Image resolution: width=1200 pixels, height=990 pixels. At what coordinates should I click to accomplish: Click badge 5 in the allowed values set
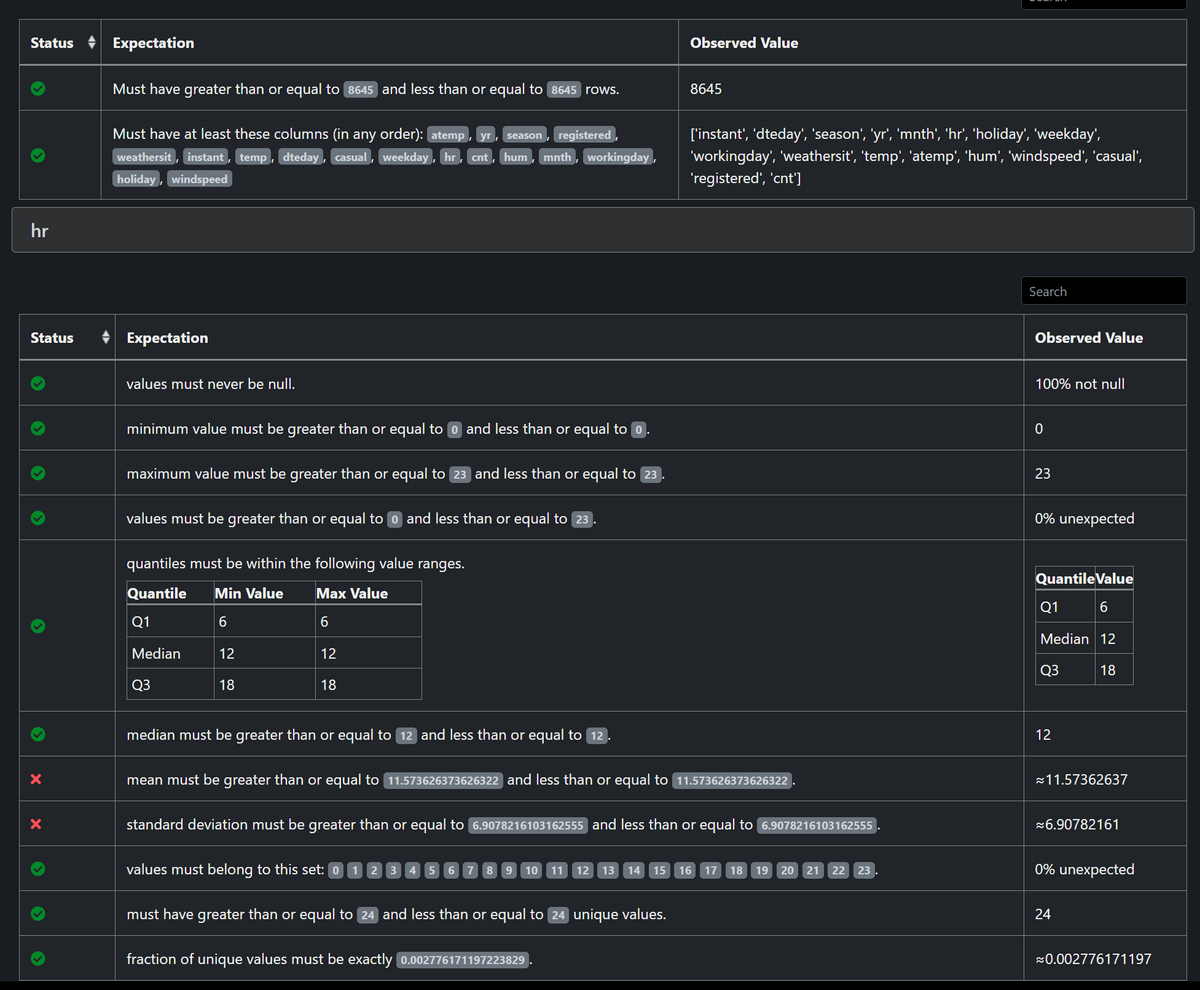(431, 870)
